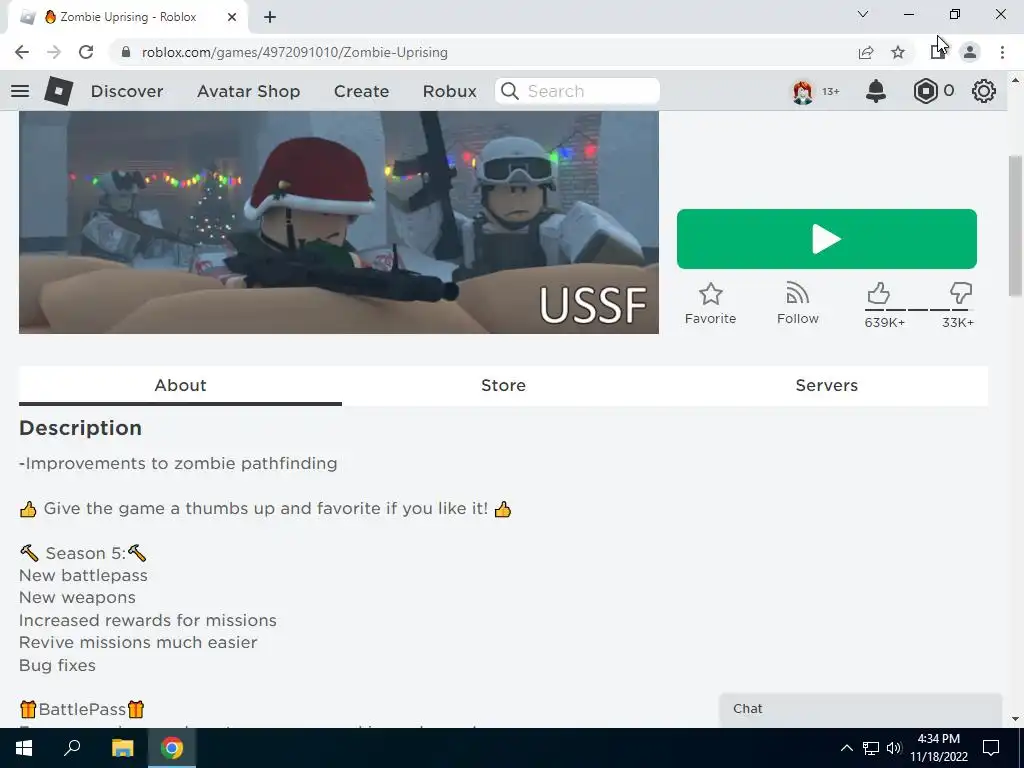Give the game a thumbs down

click(961, 293)
